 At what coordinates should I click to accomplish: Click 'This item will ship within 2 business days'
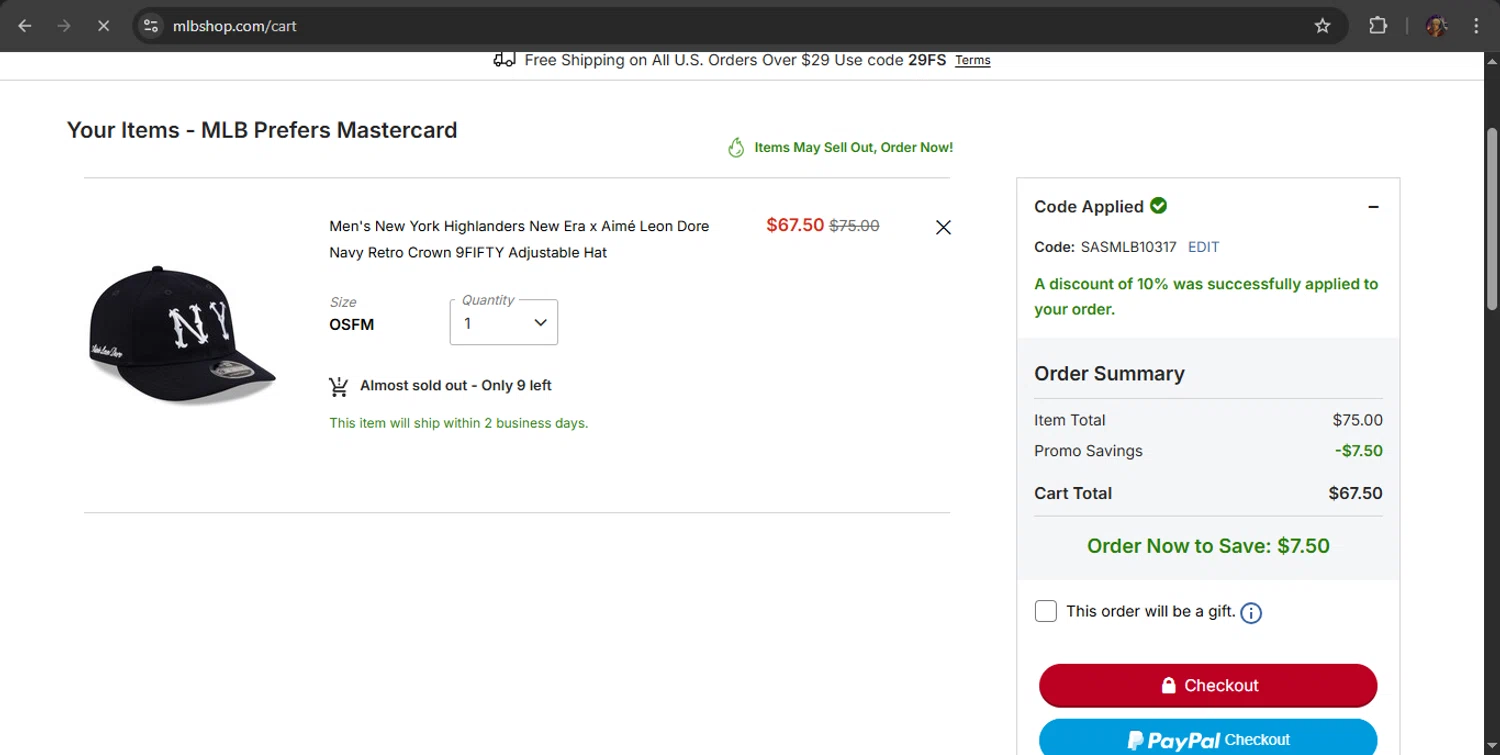[459, 423]
